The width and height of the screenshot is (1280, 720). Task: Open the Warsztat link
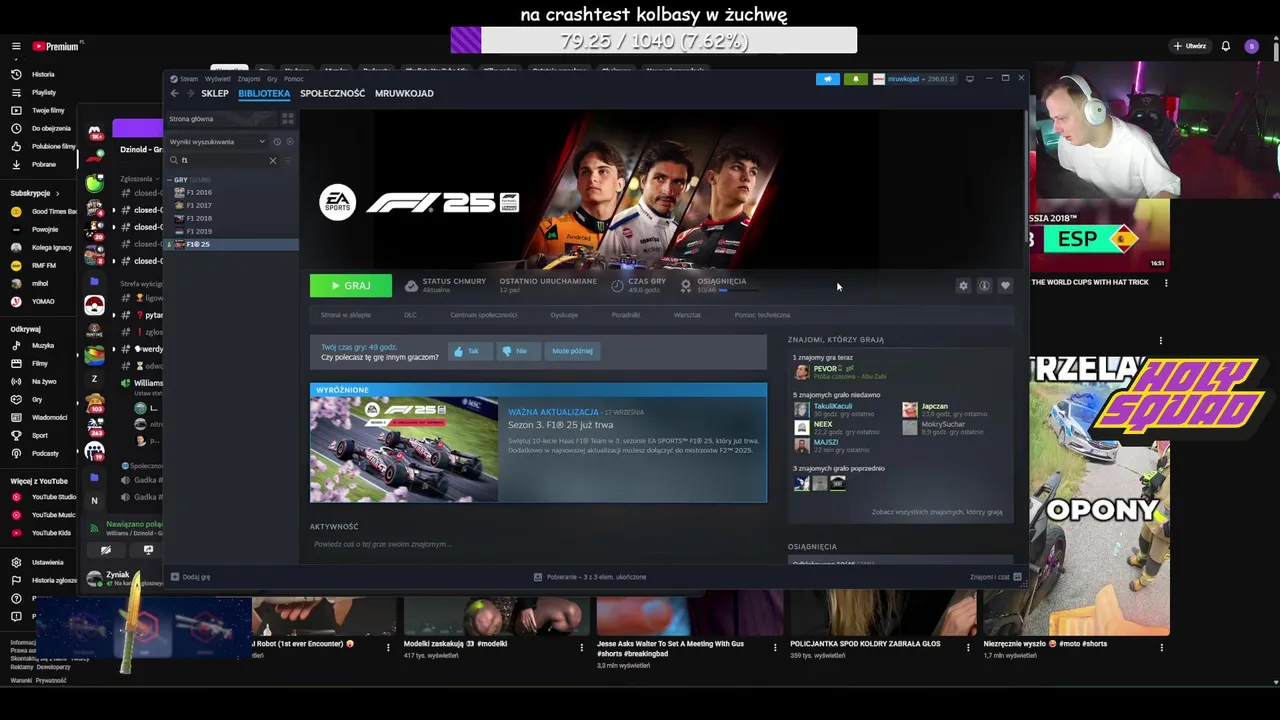click(x=687, y=315)
